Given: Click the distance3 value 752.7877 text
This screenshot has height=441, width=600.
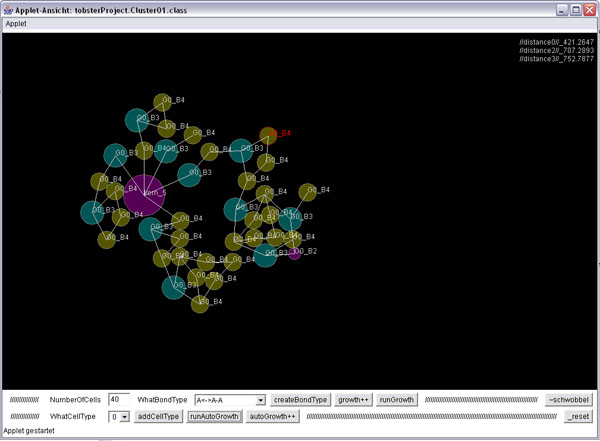Looking at the screenshot, I should [556, 59].
